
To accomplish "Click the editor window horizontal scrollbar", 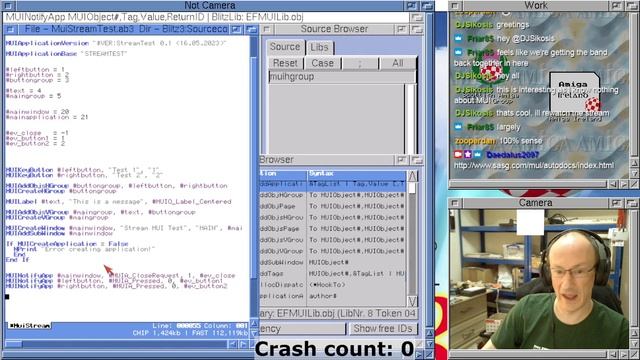I will [x=116, y=344].
